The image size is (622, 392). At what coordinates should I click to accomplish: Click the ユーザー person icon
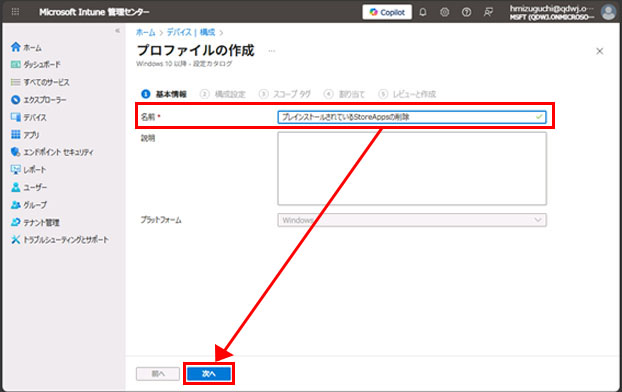15,187
